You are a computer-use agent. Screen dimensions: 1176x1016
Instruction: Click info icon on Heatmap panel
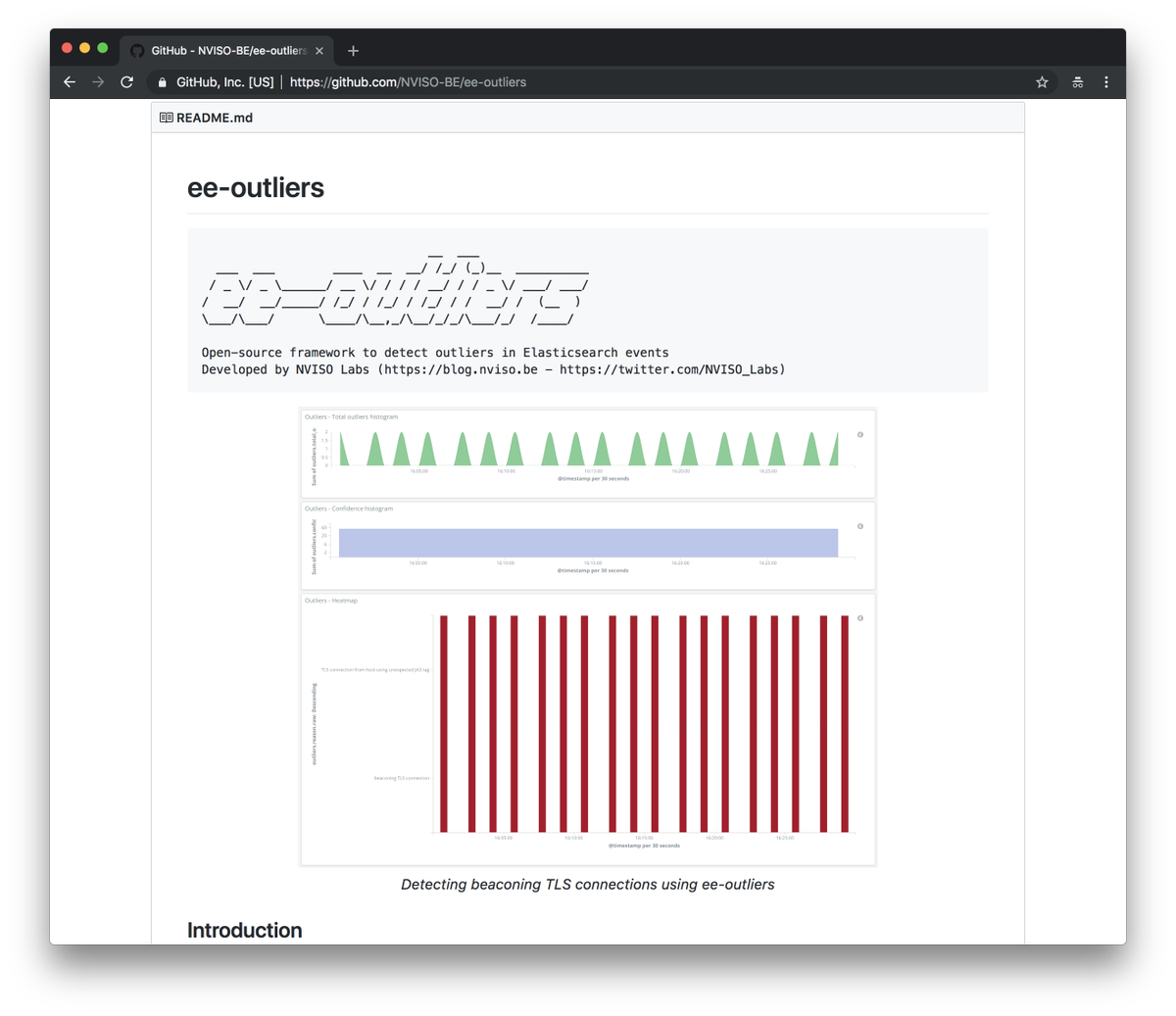click(x=860, y=618)
